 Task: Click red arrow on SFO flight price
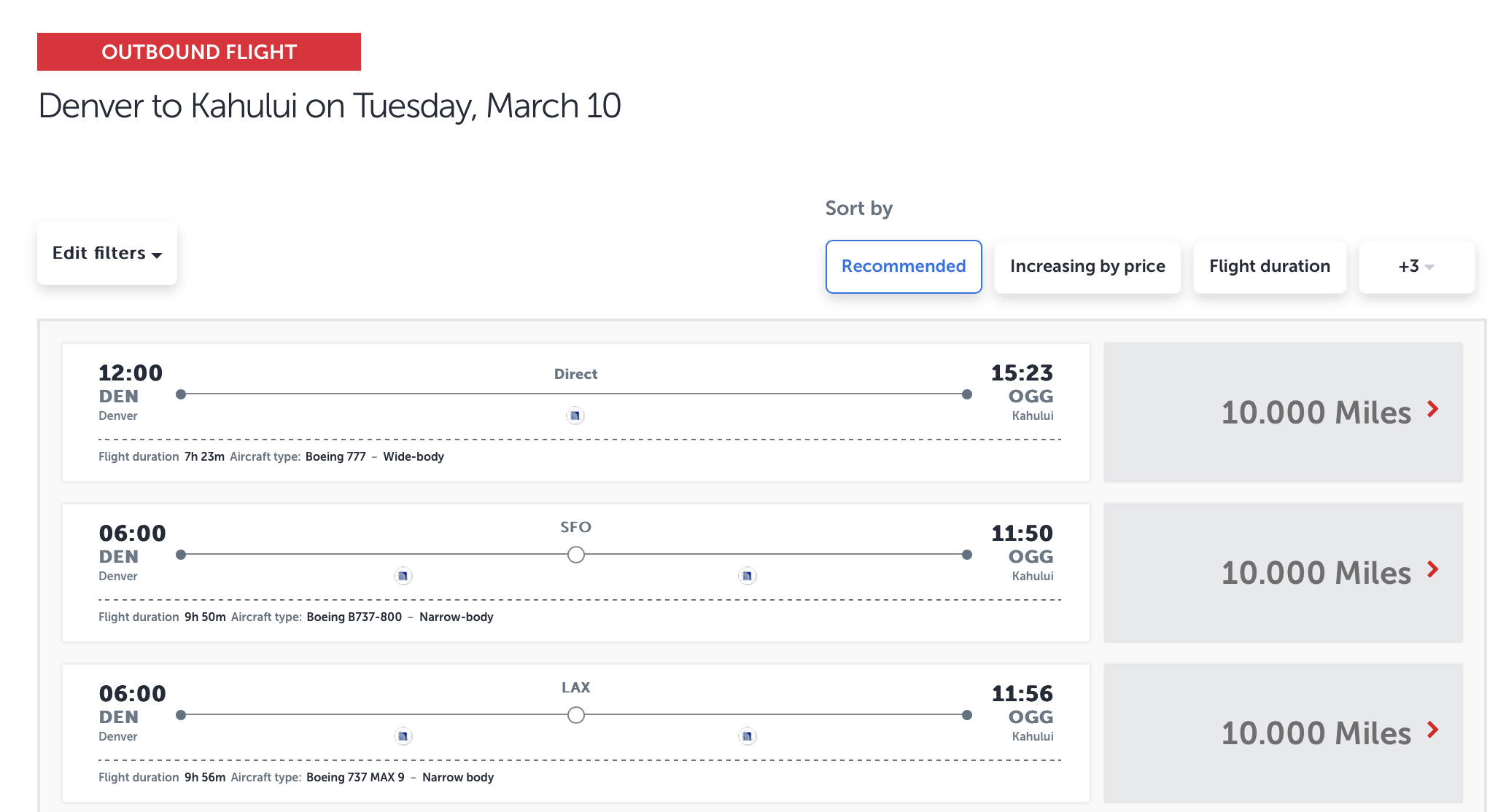[1433, 569]
